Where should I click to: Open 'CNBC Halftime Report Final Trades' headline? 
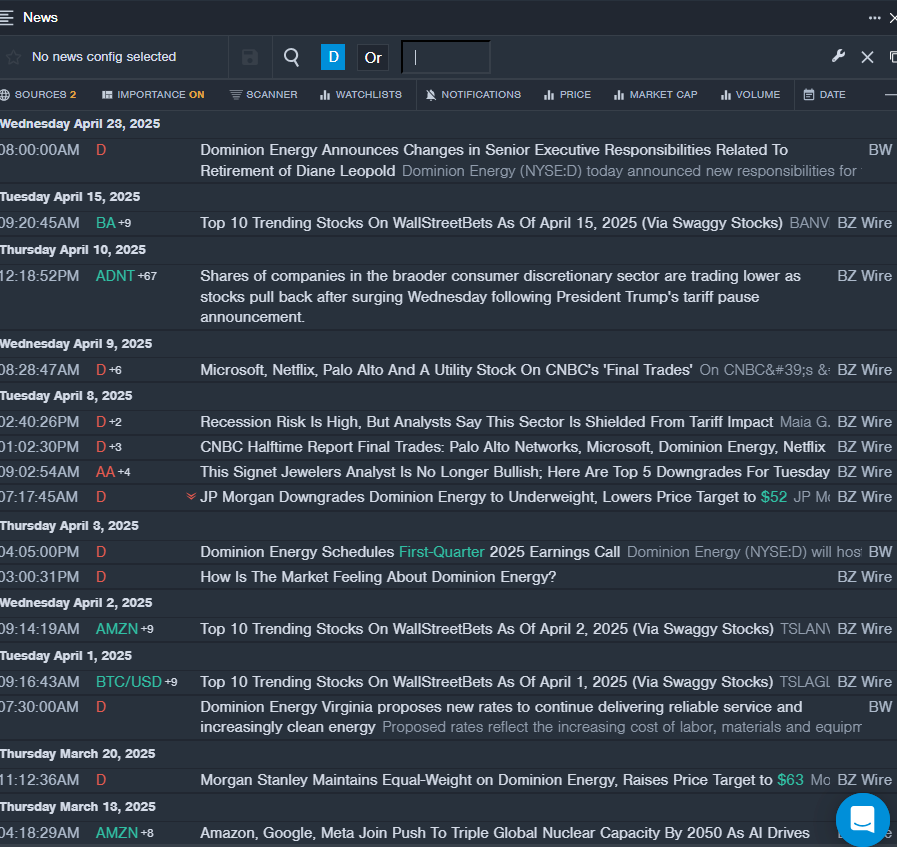click(513, 447)
